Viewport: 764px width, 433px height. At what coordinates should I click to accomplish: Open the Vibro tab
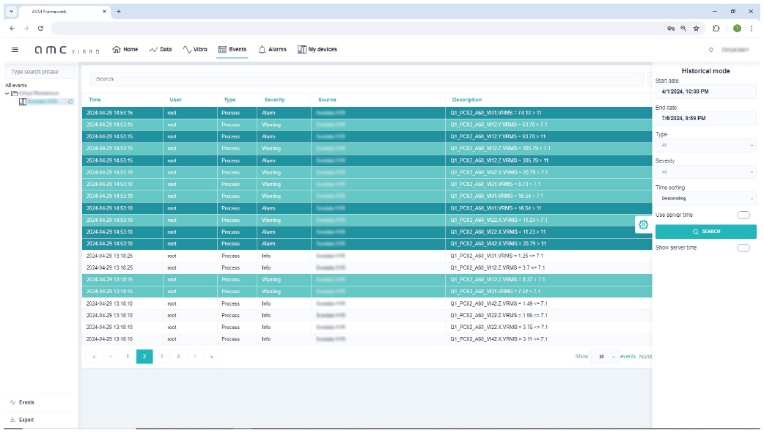[195, 49]
